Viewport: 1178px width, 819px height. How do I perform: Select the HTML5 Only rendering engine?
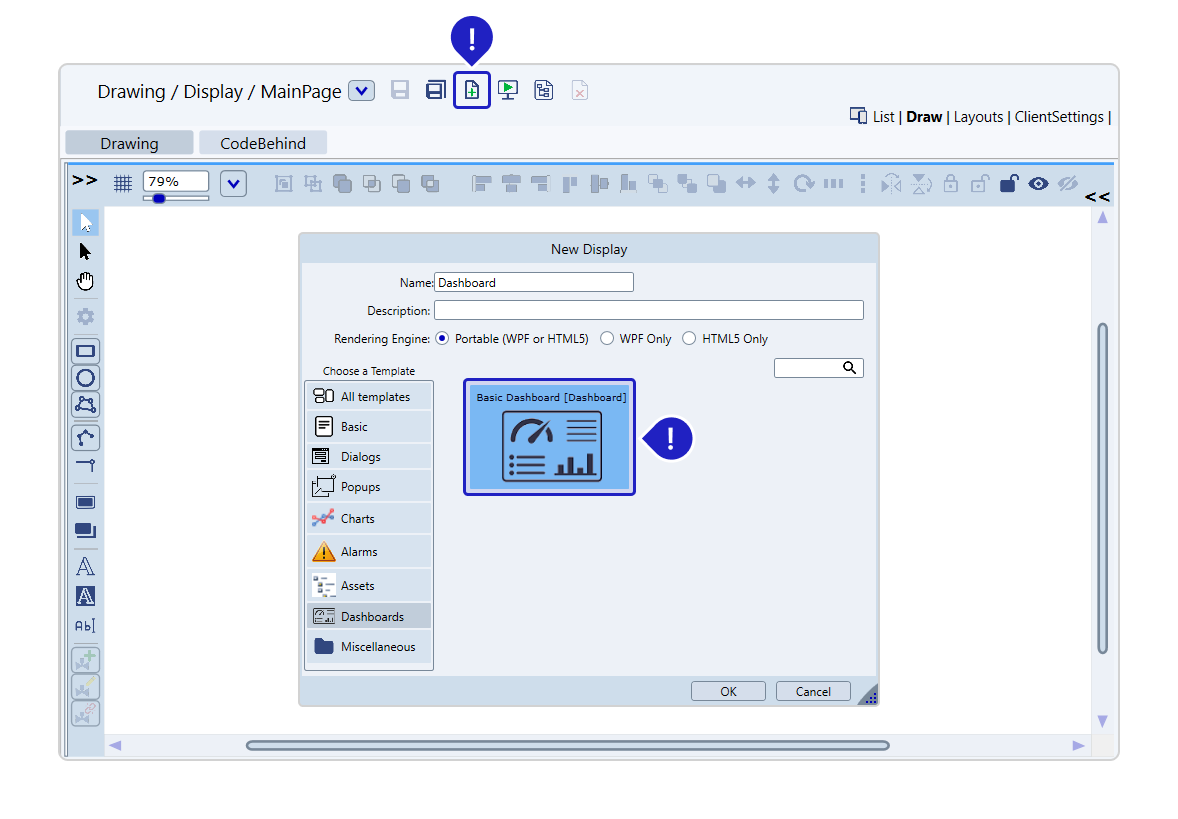[x=689, y=339]
